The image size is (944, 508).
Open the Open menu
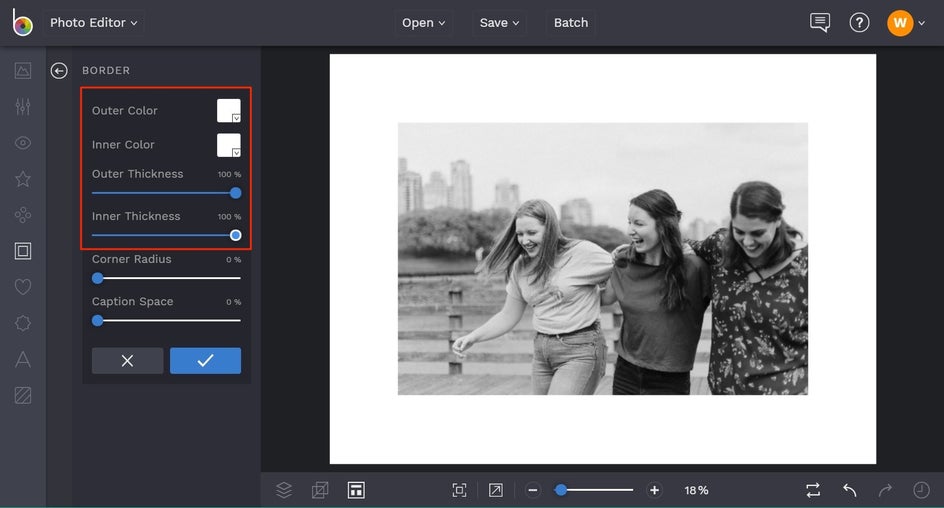coord(424,23)
